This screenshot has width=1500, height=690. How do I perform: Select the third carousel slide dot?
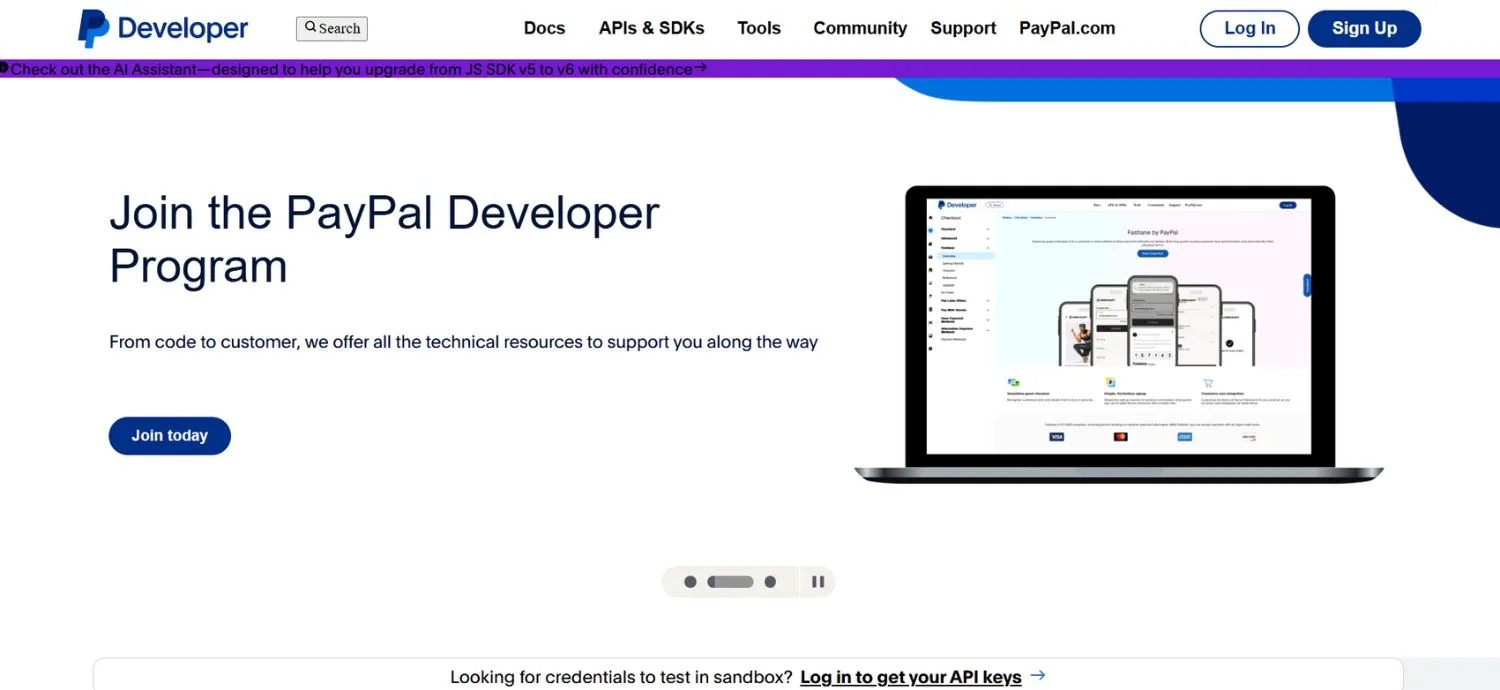[770, 582]
